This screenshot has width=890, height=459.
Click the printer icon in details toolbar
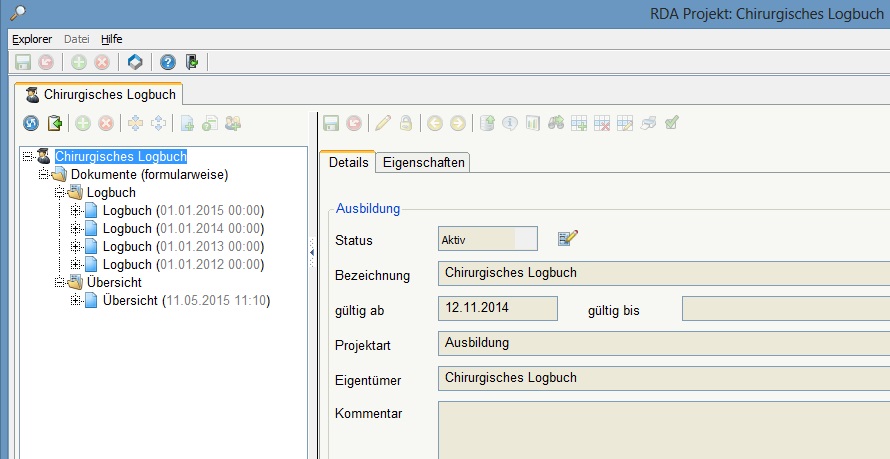(648, 123)
